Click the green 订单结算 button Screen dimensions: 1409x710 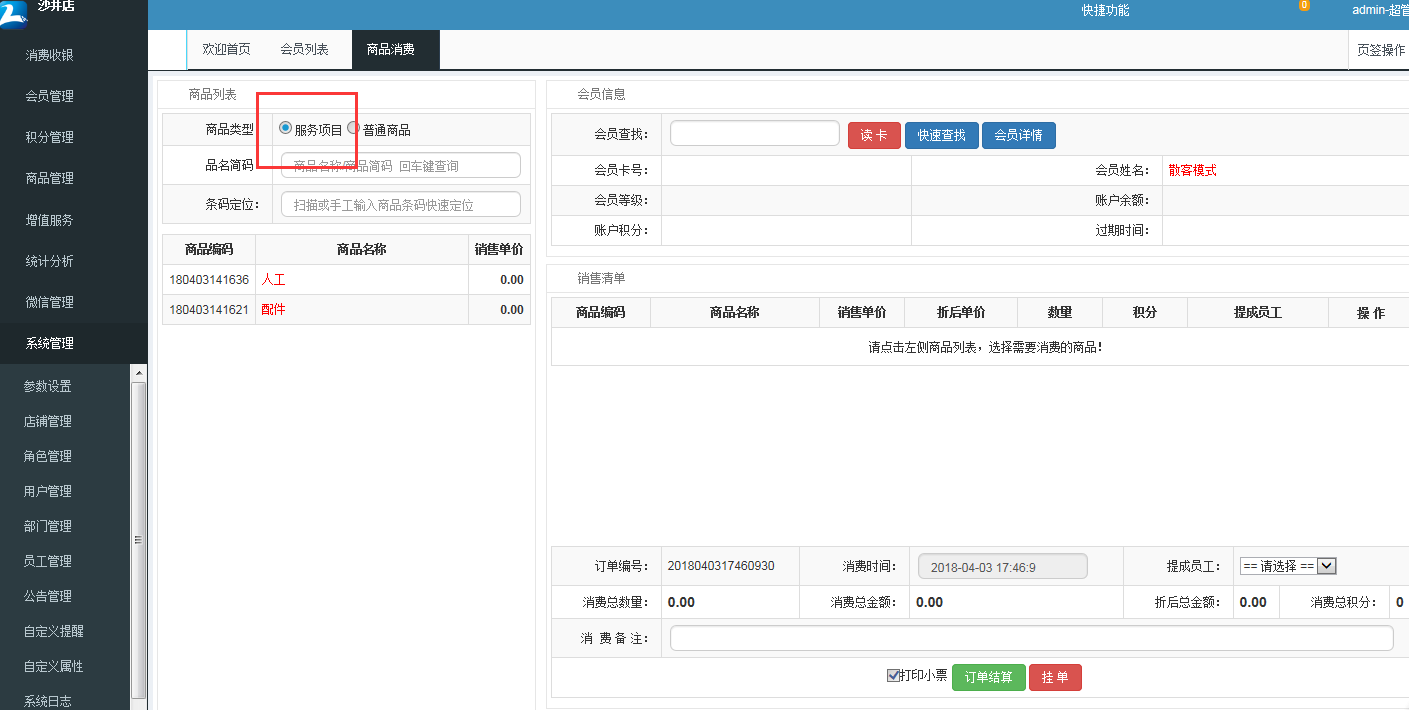[x=988, y=678]
